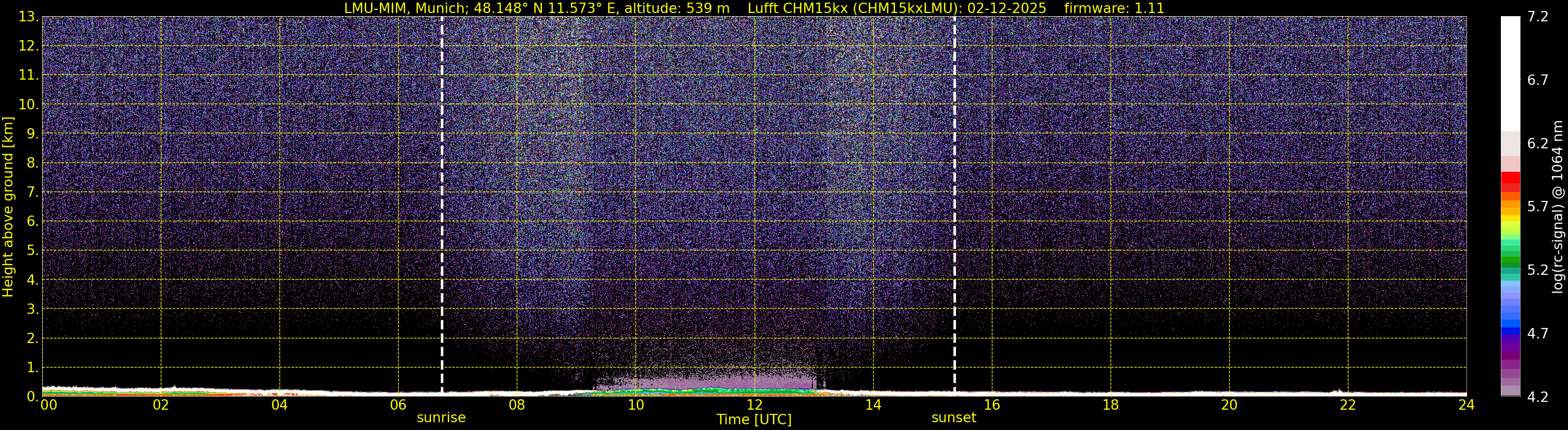1568x430 pixels.
Task: Click the "20" tick label on the time axis
Action: tap(1229, 405)
